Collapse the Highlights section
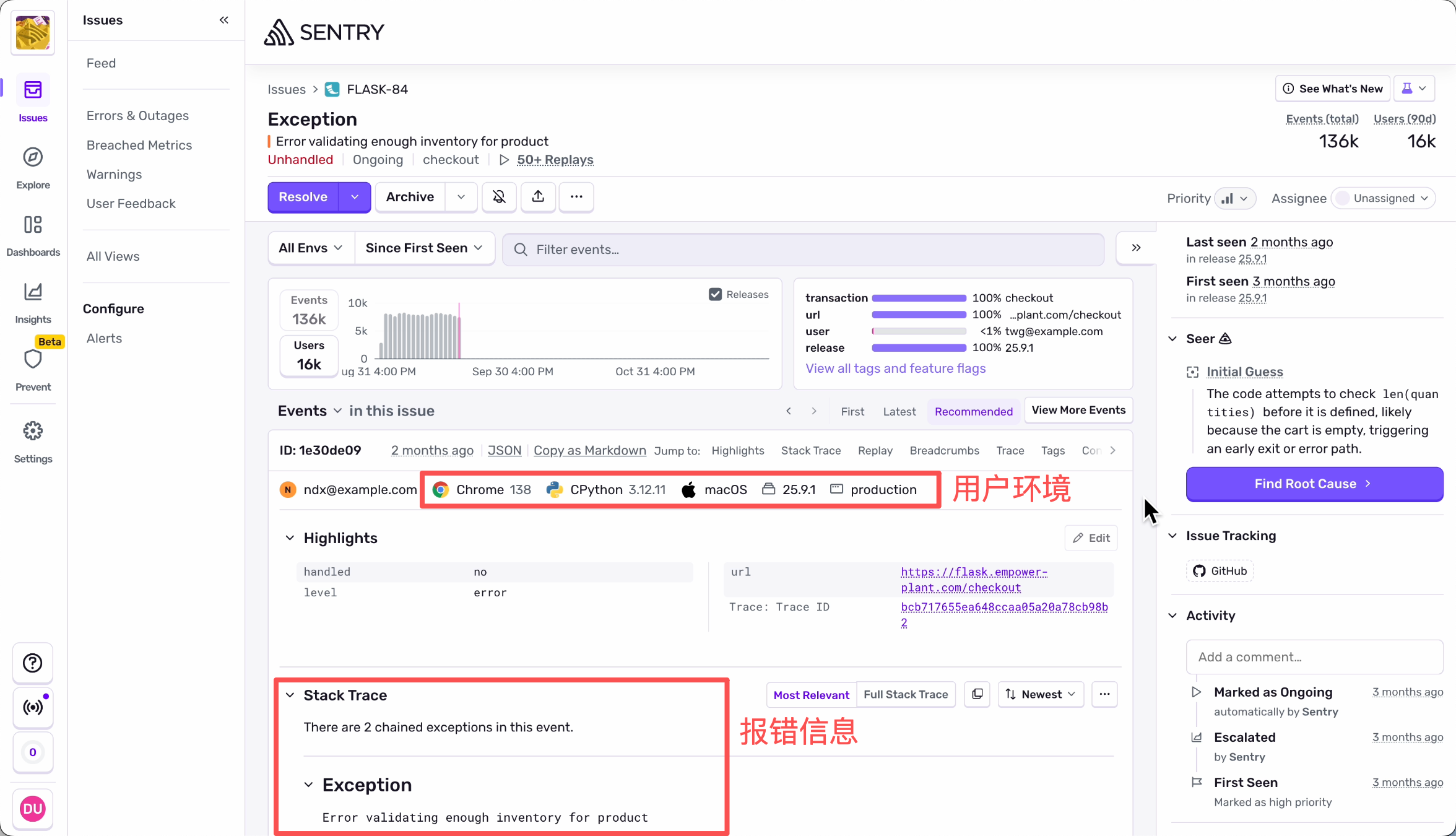 coord(290,538)
